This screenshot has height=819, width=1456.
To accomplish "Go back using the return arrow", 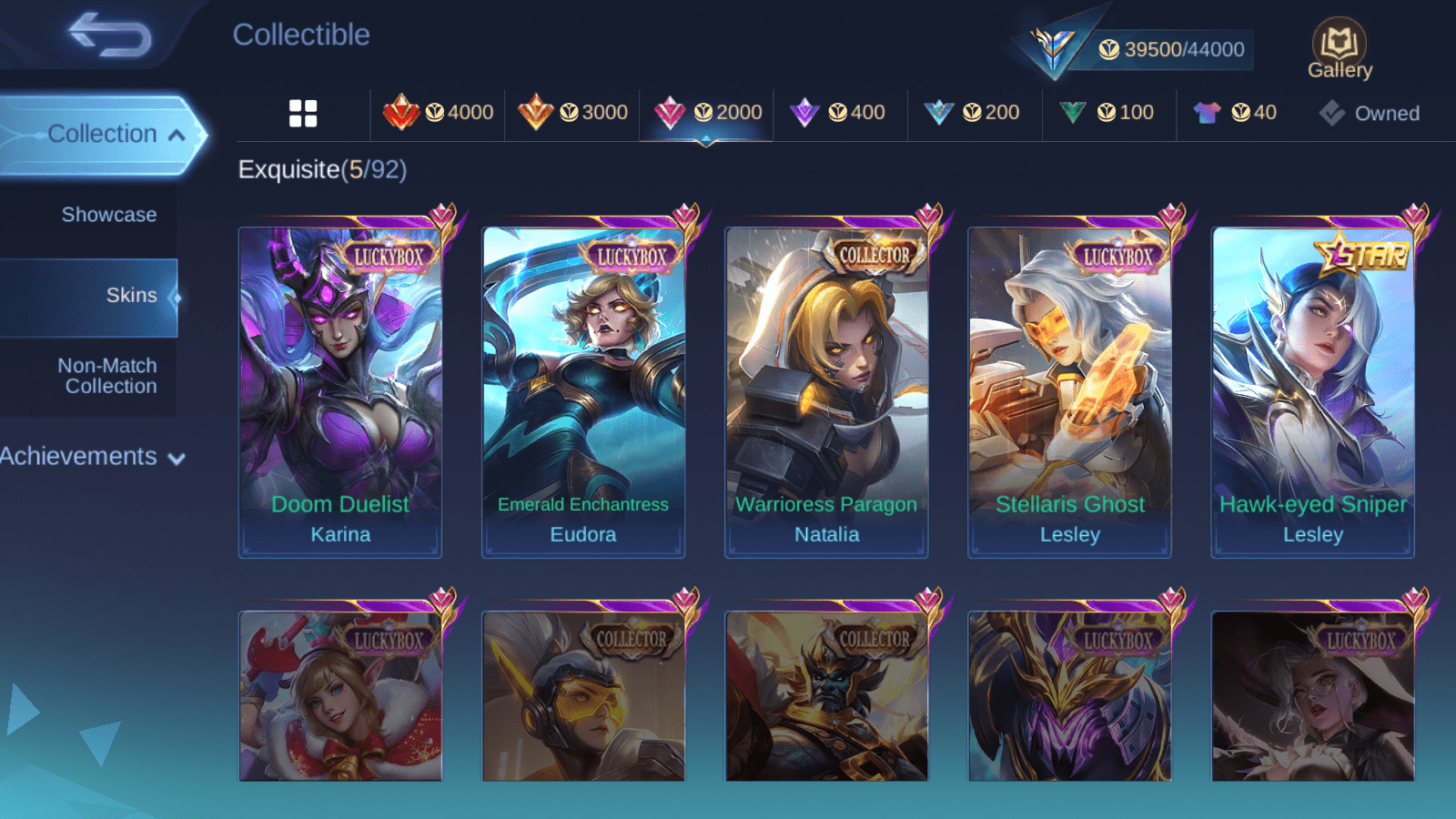I will [x=110, y=35].
